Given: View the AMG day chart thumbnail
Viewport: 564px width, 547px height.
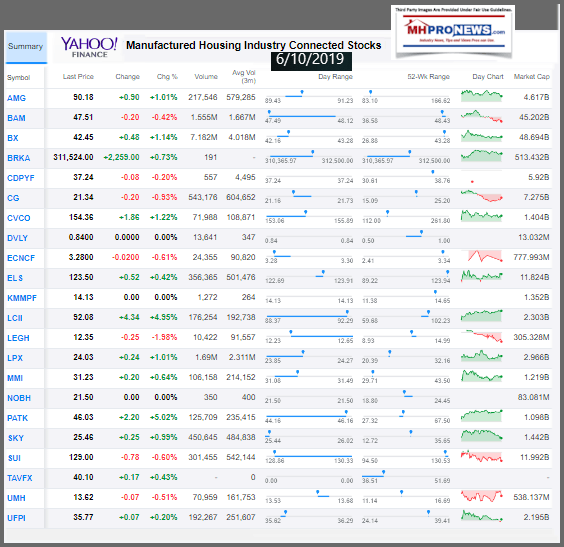Looking at the screenshot, I should click(x=482, y=96).
